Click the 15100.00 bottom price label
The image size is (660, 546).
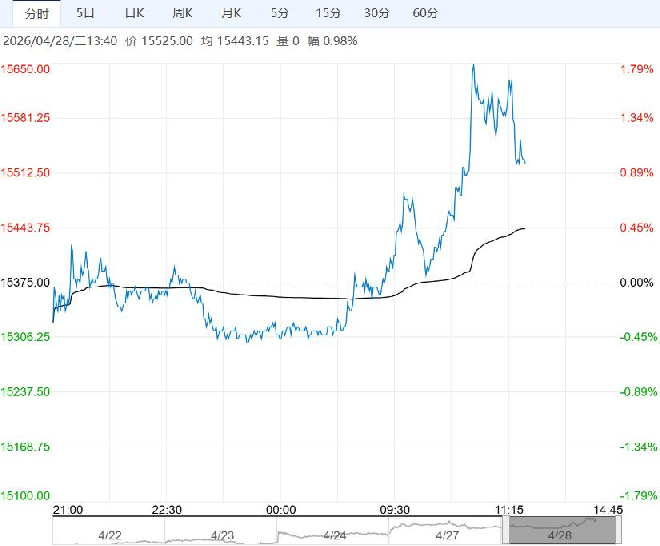coord(28,496)
